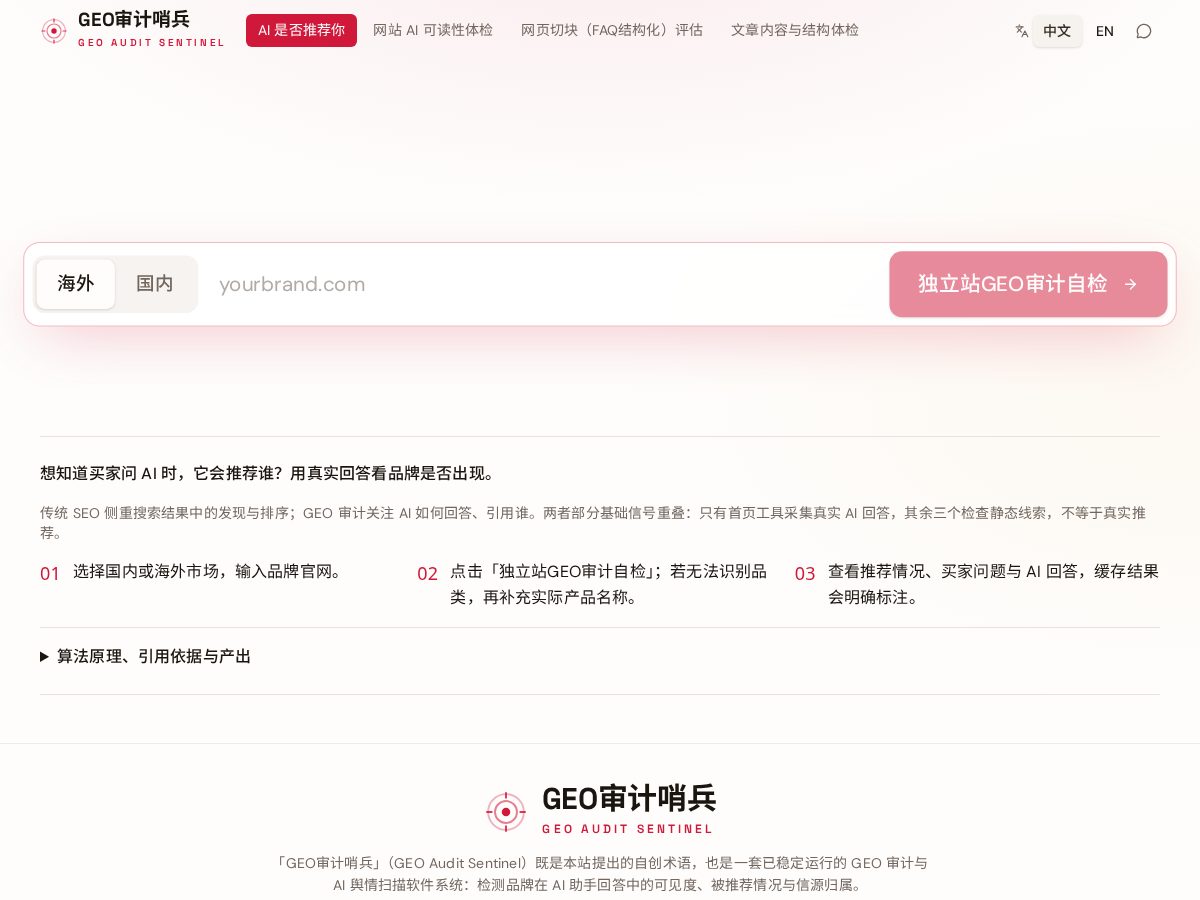Image resolution: width=1200 pixels, height=900 pixels.
Task: Open 网页切块（FAQ结构化）评估 tab
Action: [x=612, y=30]
